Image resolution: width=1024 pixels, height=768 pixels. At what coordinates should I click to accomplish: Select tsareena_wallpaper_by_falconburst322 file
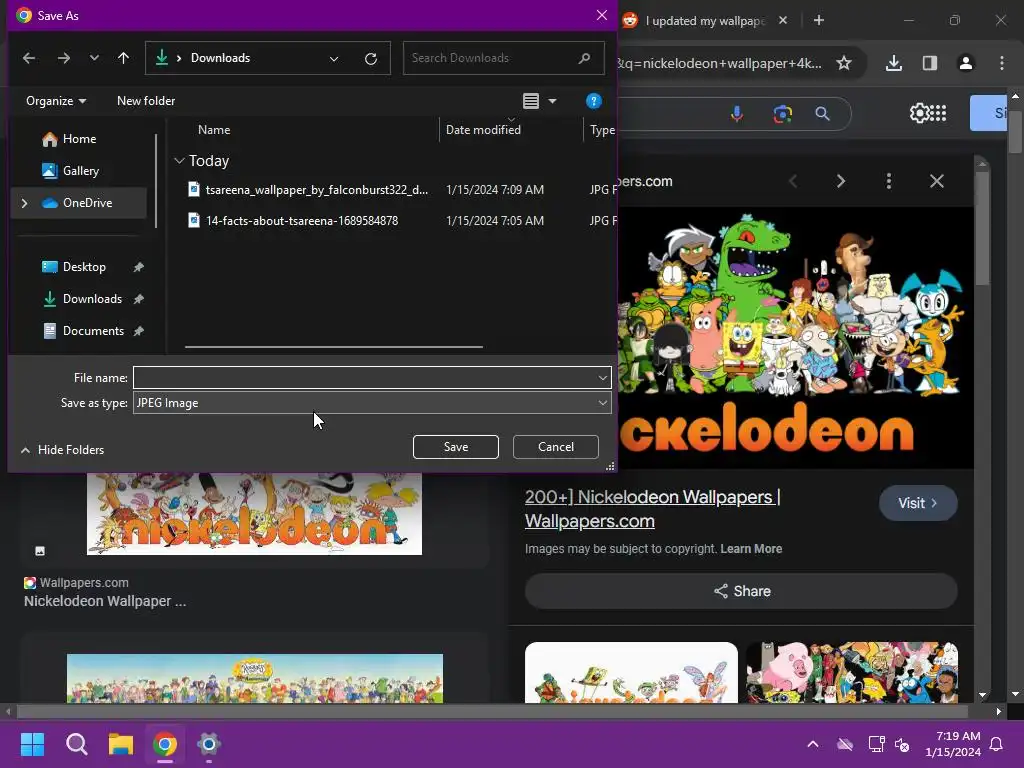317,190
